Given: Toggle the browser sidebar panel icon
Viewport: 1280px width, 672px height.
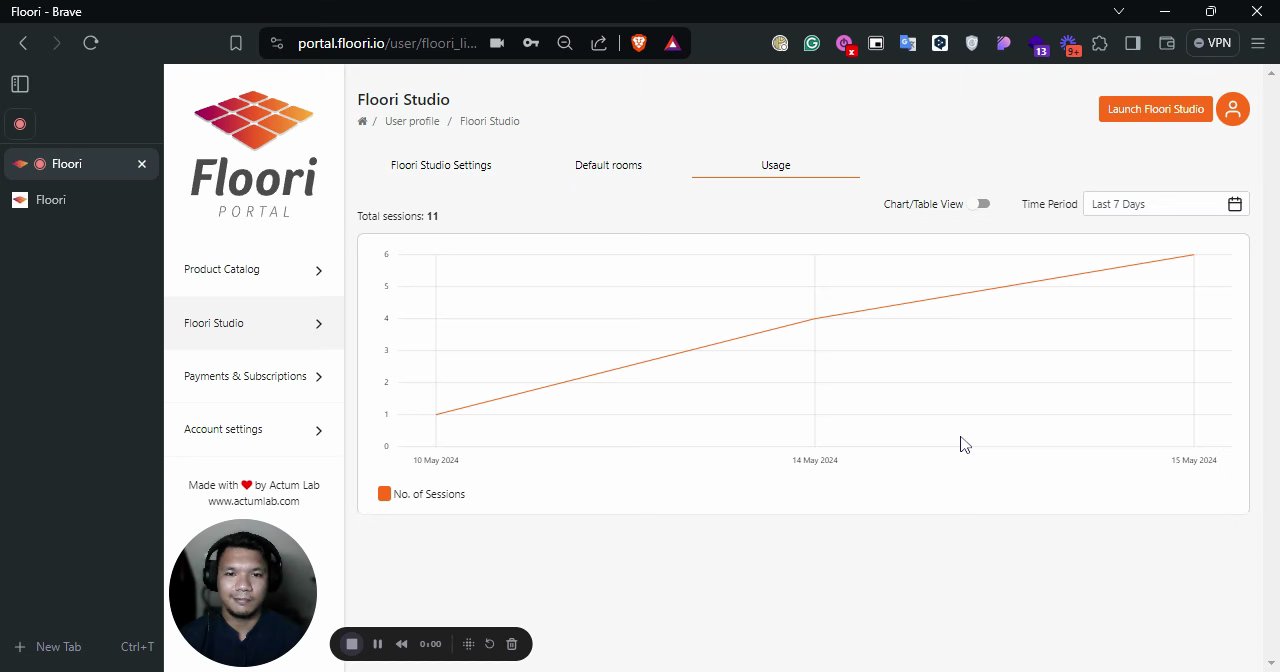Looking at the screenshot, I should [x=1133, y=43].
